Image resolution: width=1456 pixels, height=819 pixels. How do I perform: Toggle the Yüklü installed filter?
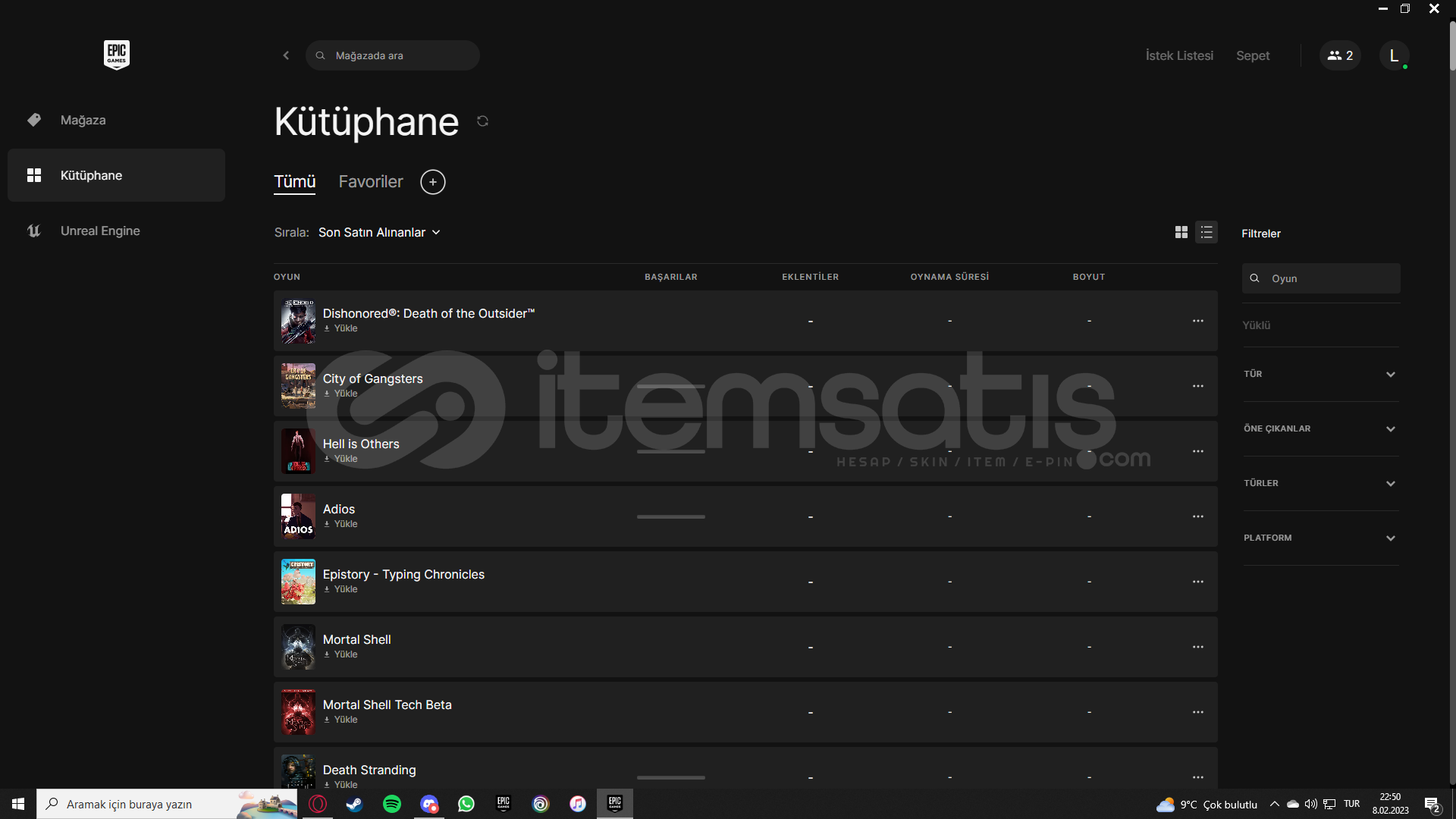point(1257,325)
